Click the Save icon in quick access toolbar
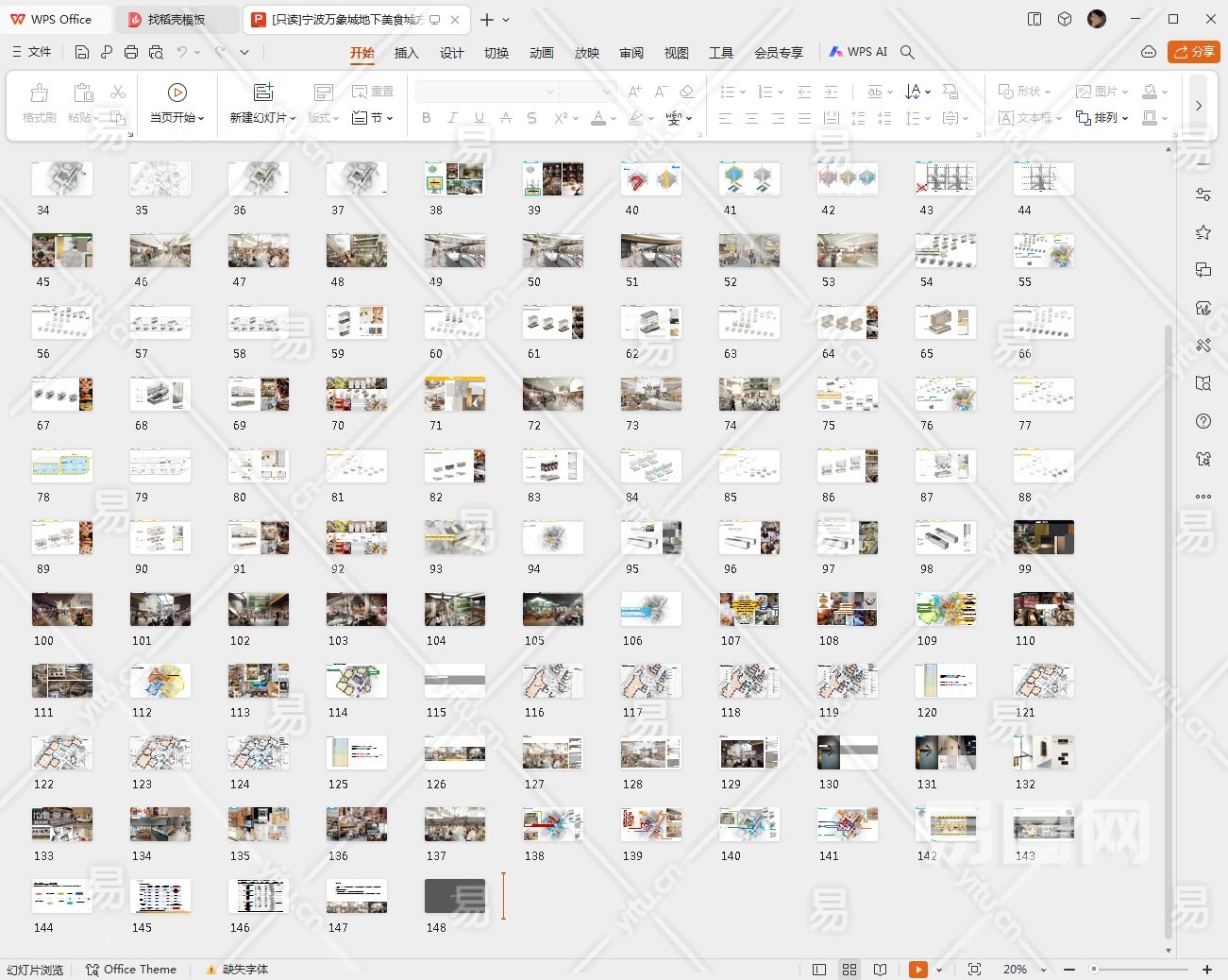Image resolution: width=1228 pixels, height=980 pixels. tap(82, 52)
